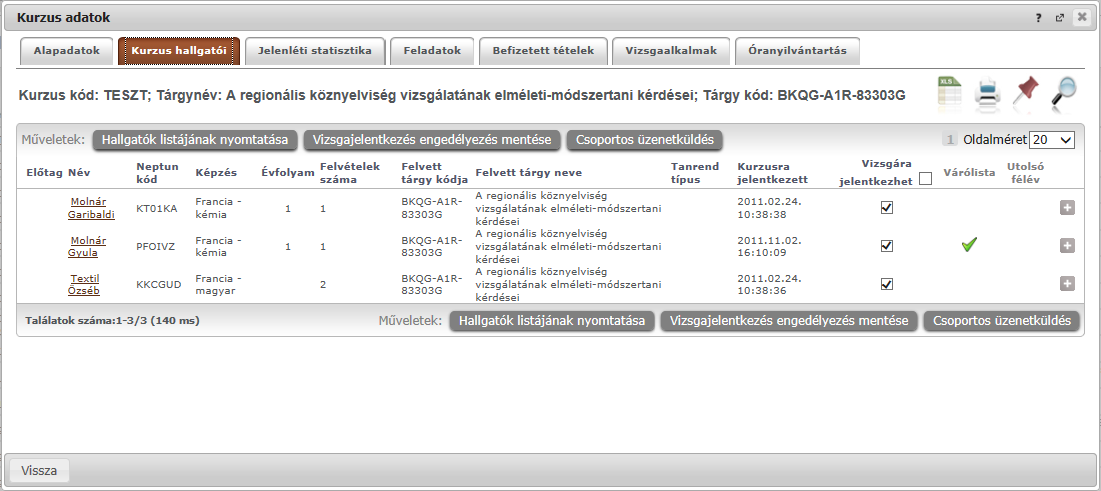Viewport: 1101px width, 491px height.
Task: Switch to the Alapadatok tab
Action: click(x=67, y=51)
